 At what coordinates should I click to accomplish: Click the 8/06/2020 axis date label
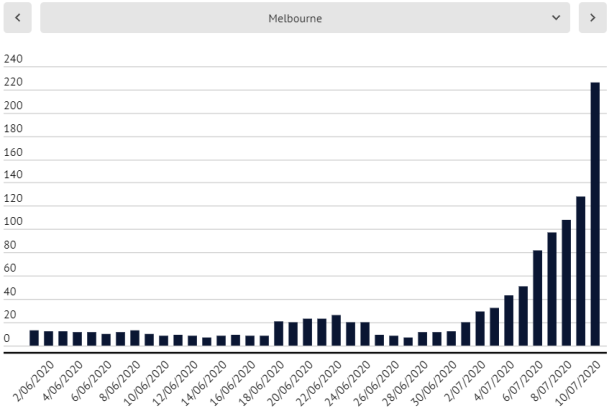120,381
